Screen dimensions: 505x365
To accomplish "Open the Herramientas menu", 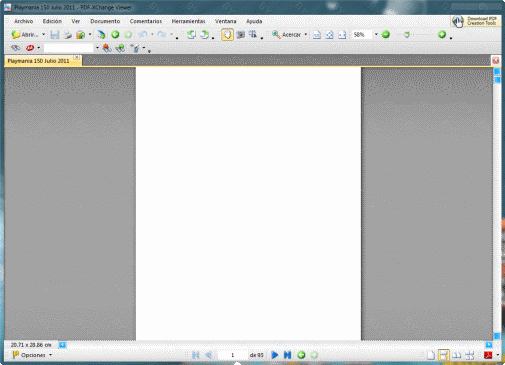I will (x=188, y=21).
